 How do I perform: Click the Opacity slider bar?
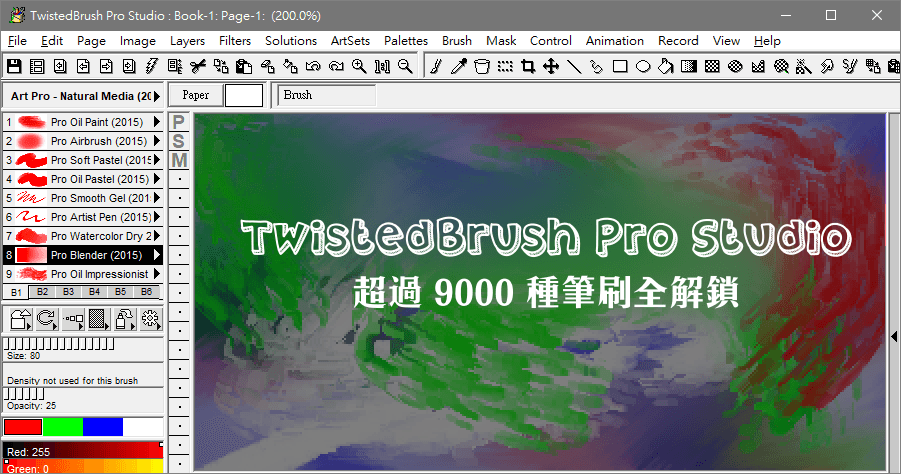click(24, 394)
